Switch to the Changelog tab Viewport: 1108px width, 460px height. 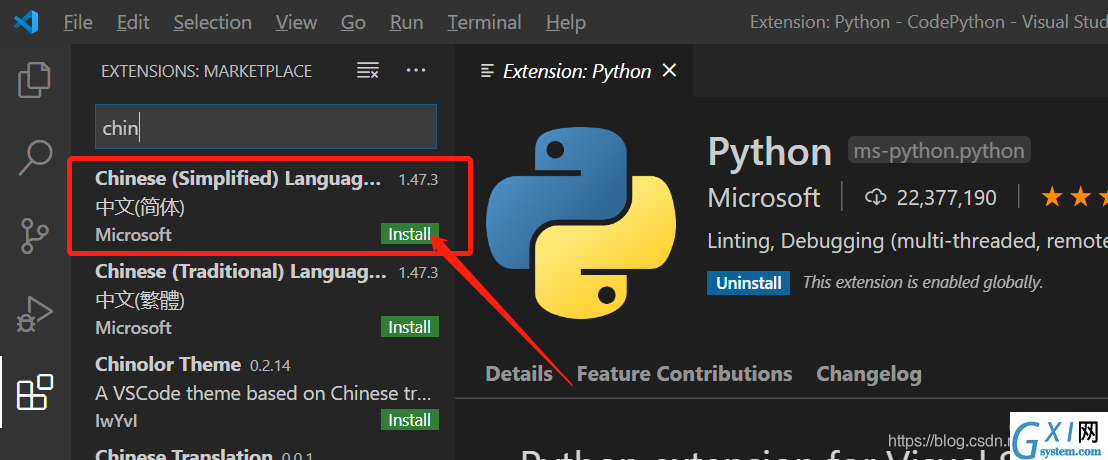coord(868,374)
